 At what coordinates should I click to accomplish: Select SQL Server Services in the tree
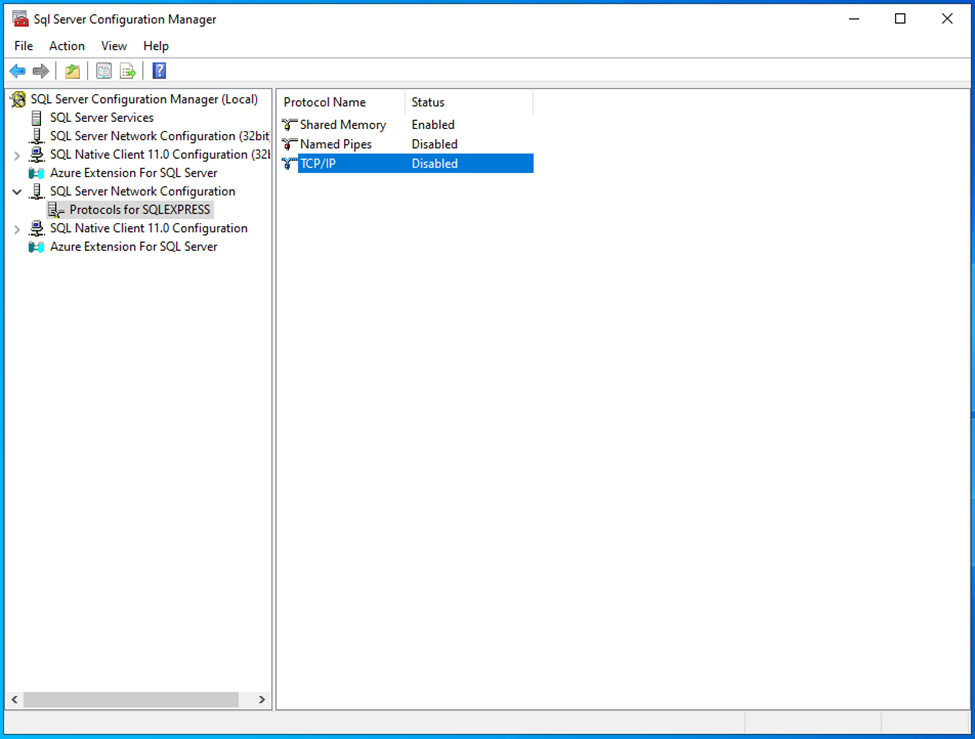(x=101, y=118)
